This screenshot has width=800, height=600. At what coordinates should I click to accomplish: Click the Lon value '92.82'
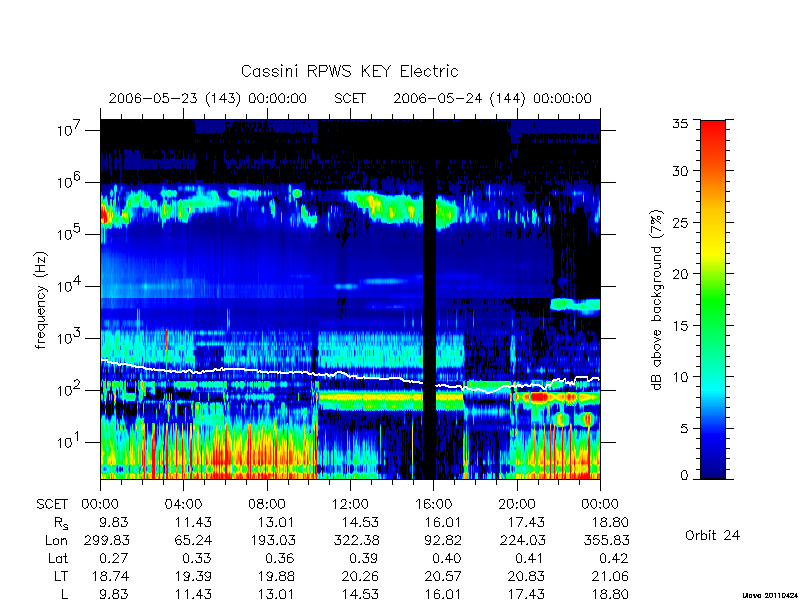442,540
